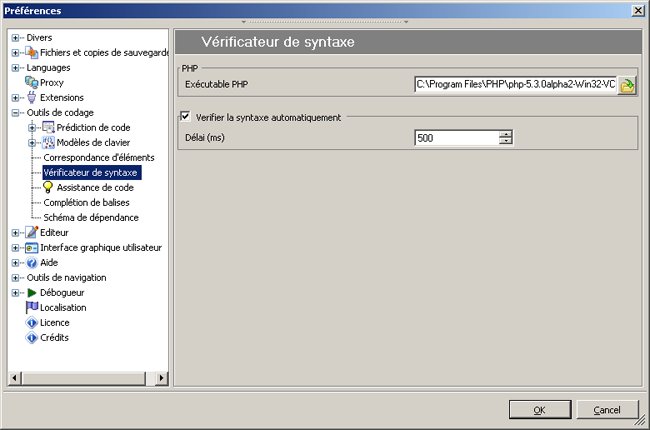Uncheck Verifier la syntaxe automatiquement
This screenshot has width=650, height=430.
click(x=184, y=117)
